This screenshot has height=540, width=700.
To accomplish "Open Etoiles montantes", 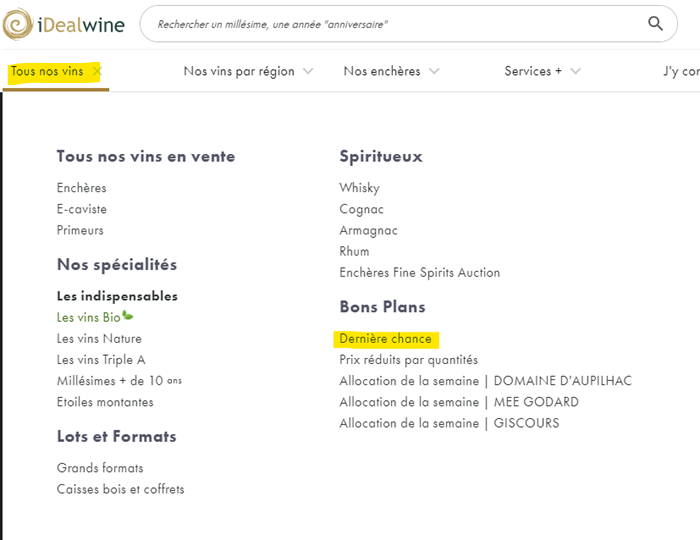I will (105, 402).
